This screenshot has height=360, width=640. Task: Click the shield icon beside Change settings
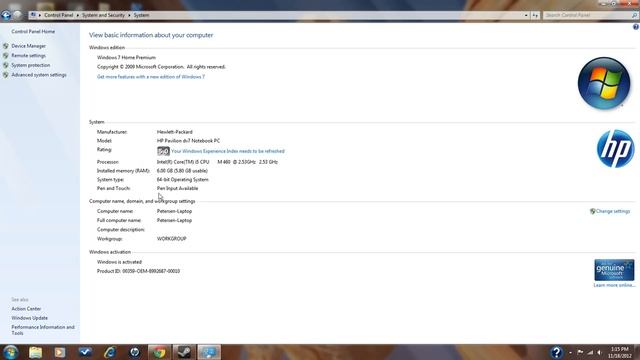(593, 211)
